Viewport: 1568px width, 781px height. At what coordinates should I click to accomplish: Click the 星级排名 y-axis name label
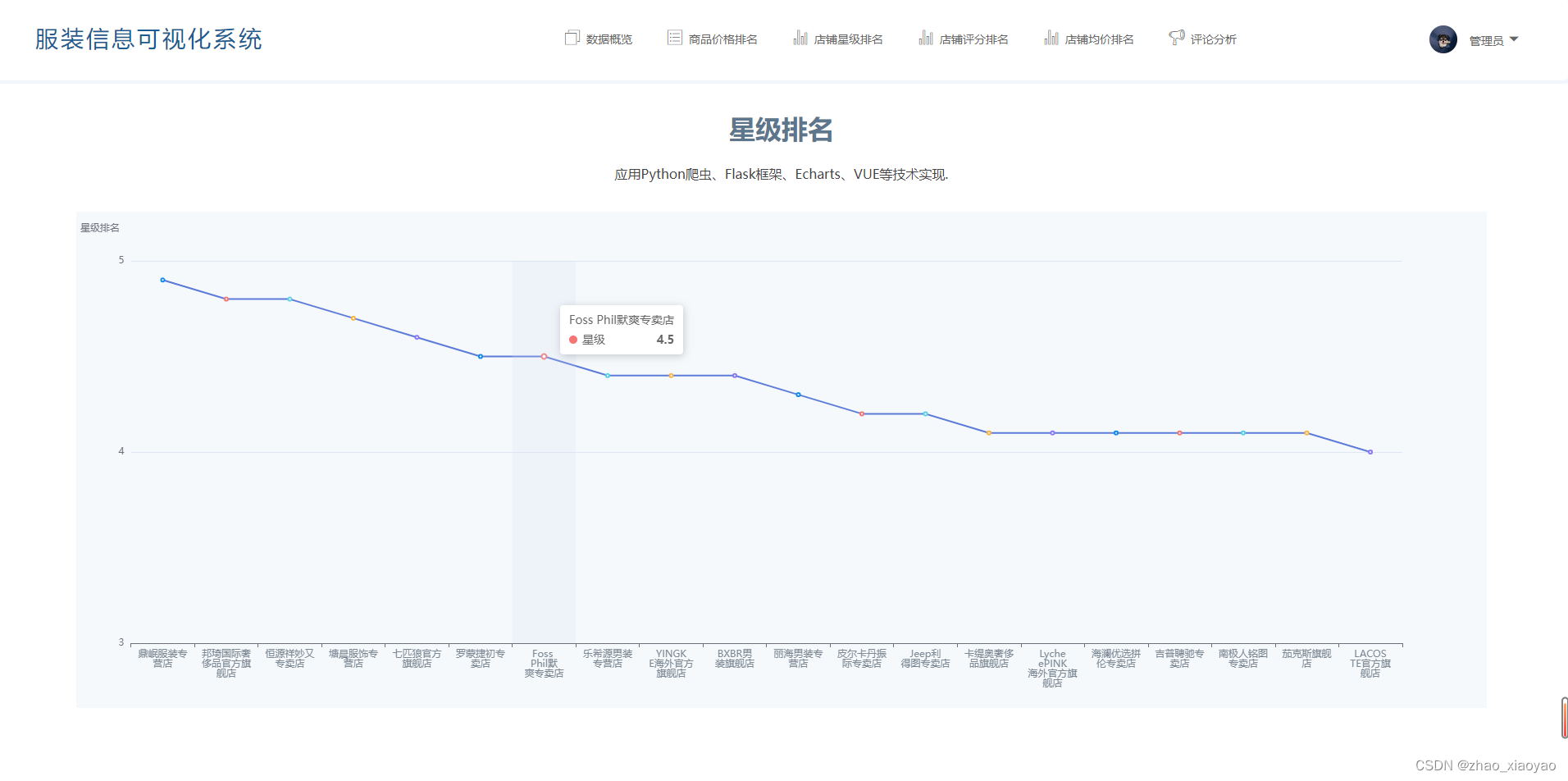pyautogui.click(x=100, y=228)
